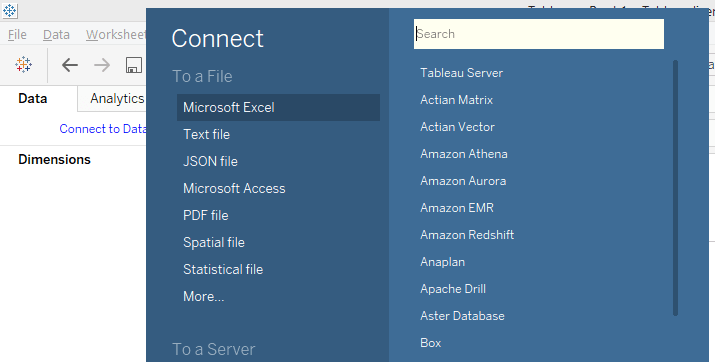715x362 pixels.
Task: Click the forward arrow redo icon
Action: [x=102, y=65]
